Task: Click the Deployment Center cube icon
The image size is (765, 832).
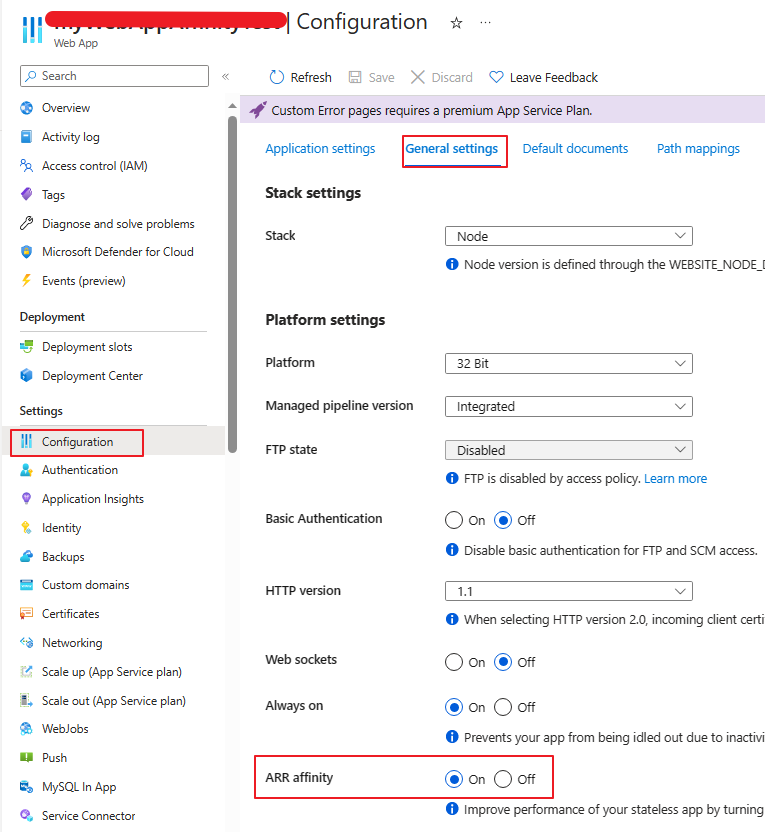Action: 27,376
